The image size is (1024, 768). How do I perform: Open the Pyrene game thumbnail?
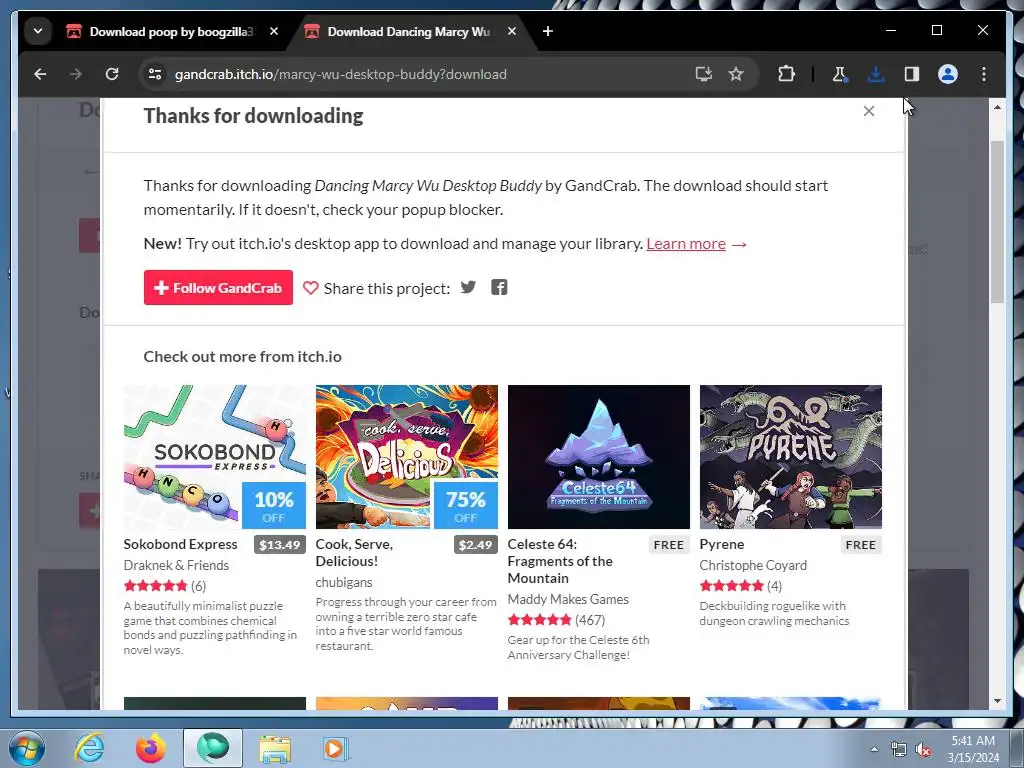(x=790, y=456)
